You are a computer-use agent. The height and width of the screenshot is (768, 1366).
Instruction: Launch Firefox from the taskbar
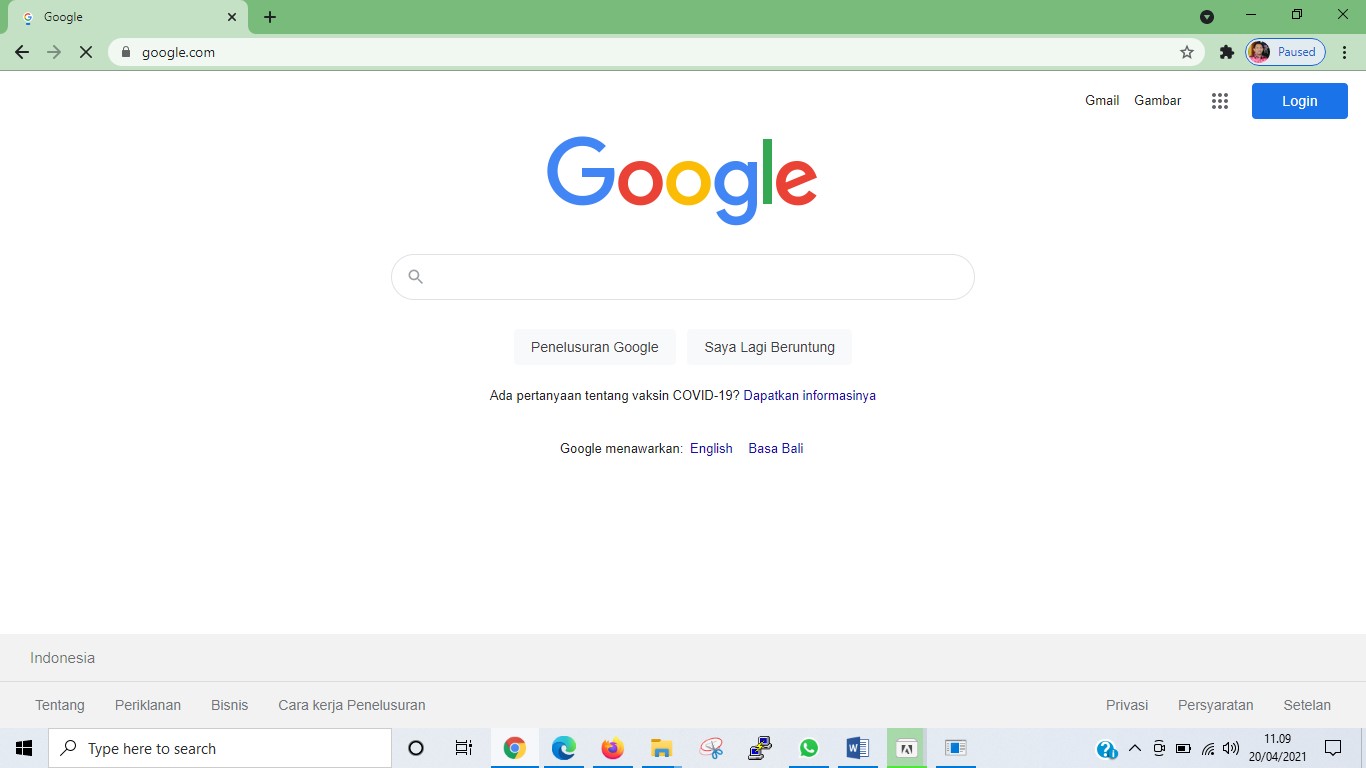pos(612,748)
